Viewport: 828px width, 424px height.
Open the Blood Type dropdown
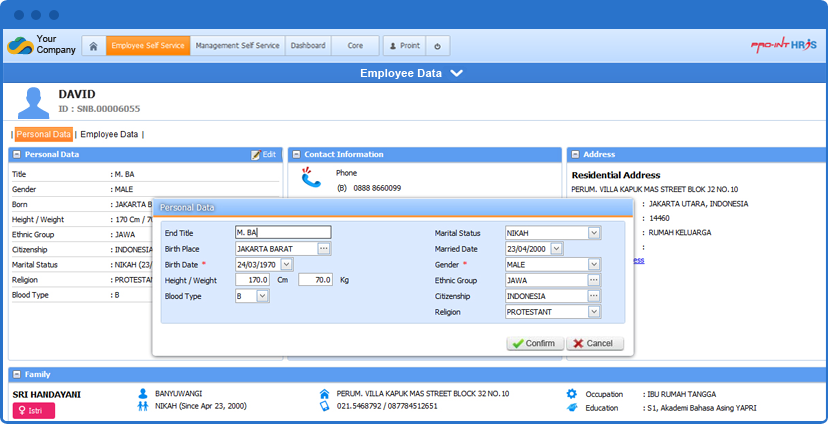(263, 296)
